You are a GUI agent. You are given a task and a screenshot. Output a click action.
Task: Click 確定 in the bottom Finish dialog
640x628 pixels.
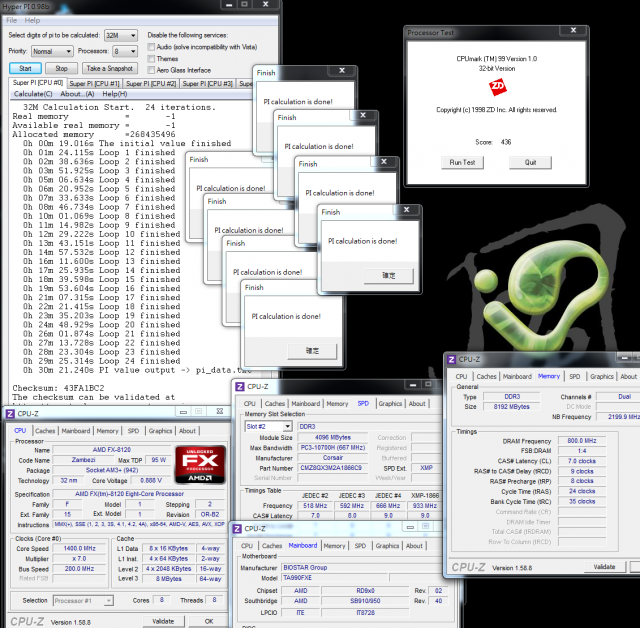312,351
